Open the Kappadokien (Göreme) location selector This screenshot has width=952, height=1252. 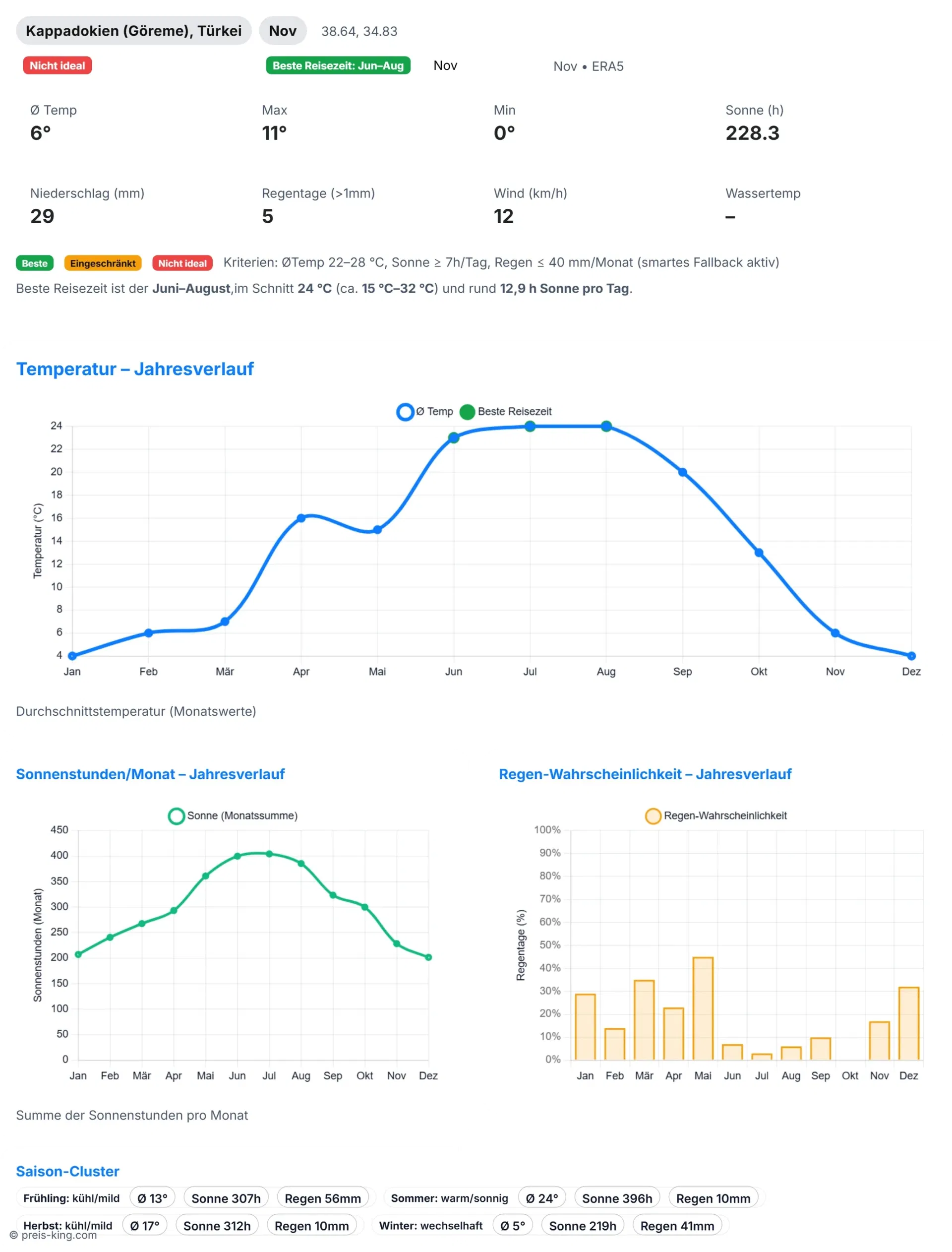134,31
